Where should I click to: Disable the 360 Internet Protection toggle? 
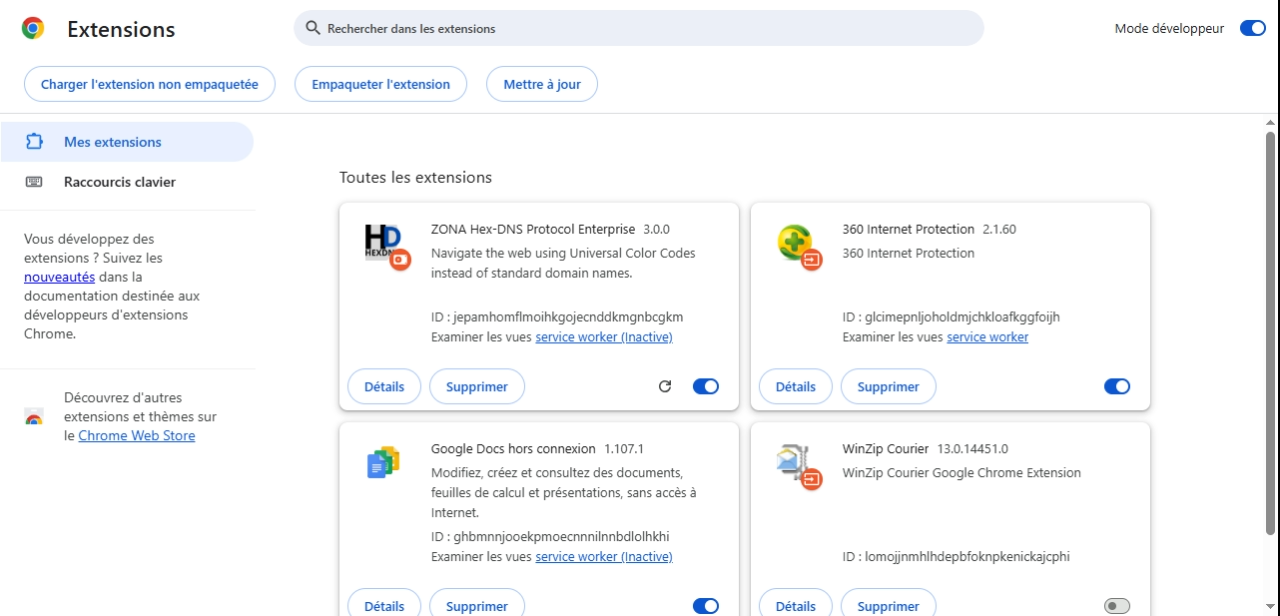pos(1117,386)
